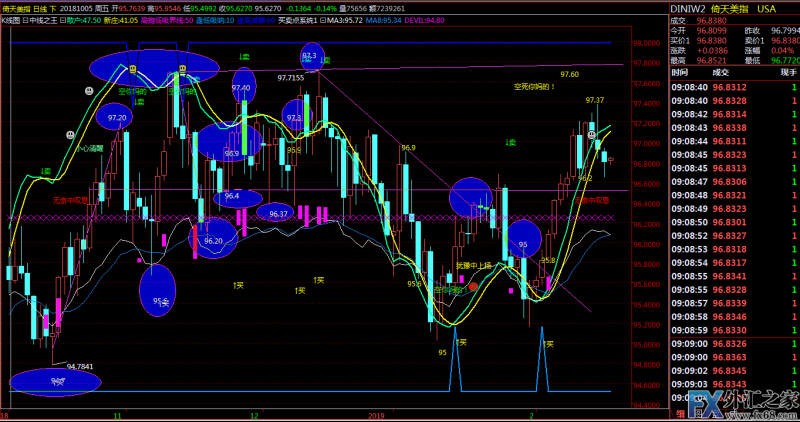Click the red dot signal marker on chart
Image resolution: width=800 pixels, height=422 pixels.
point(473,285)
